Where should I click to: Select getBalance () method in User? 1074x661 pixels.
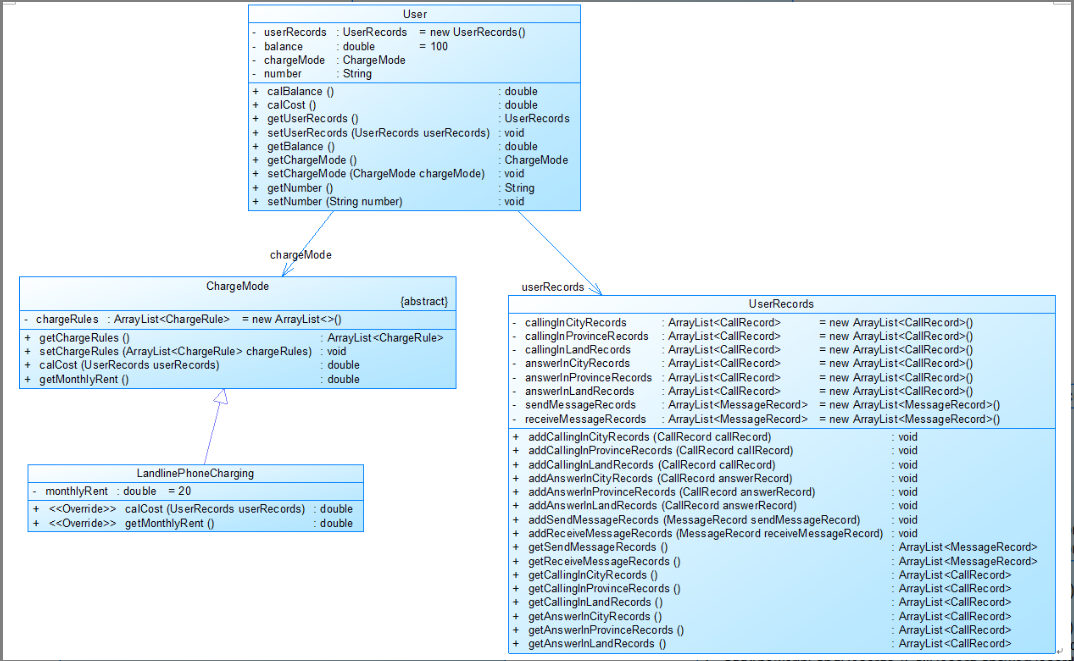(395, 147)
